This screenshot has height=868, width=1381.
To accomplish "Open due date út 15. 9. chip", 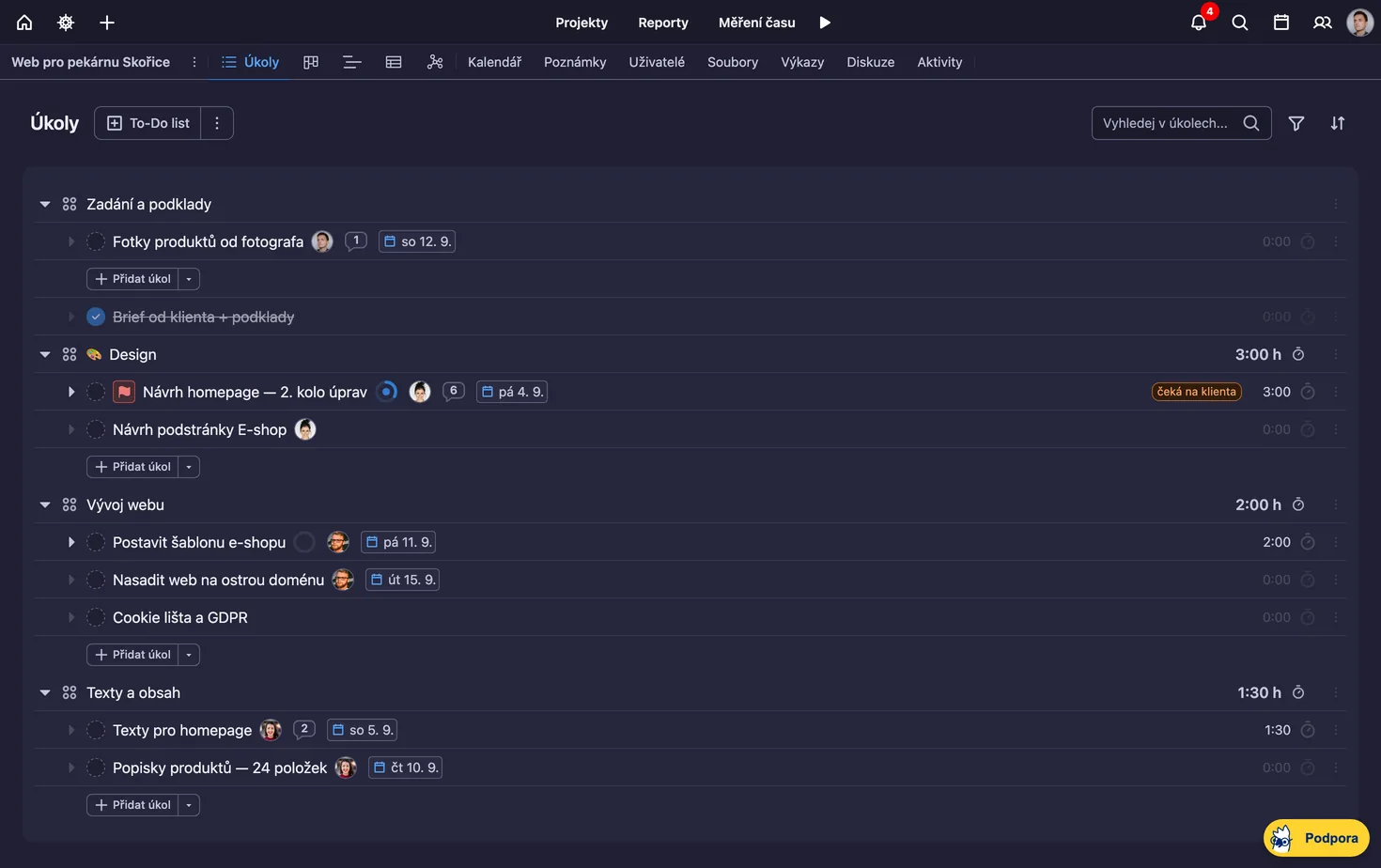I will point(403,580).
